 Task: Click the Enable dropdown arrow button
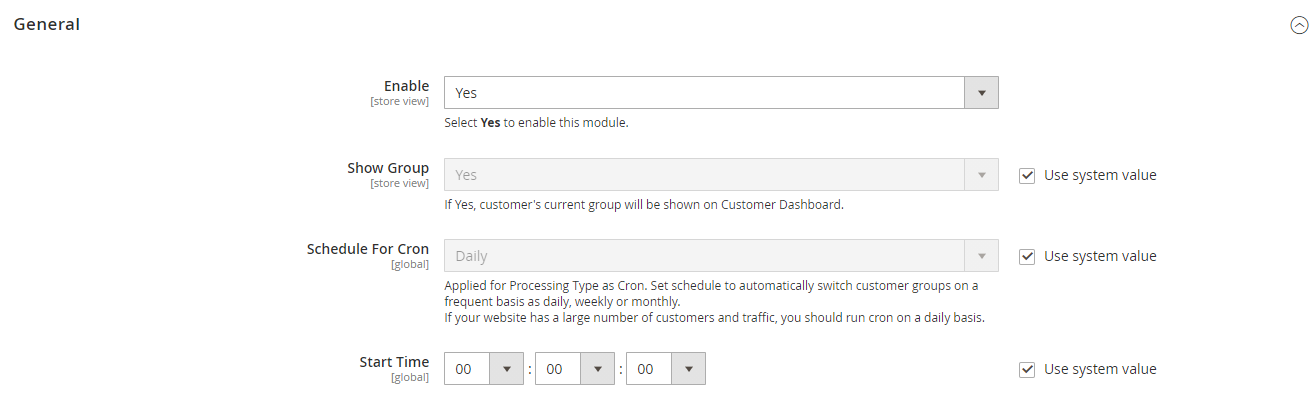(981, 93)
